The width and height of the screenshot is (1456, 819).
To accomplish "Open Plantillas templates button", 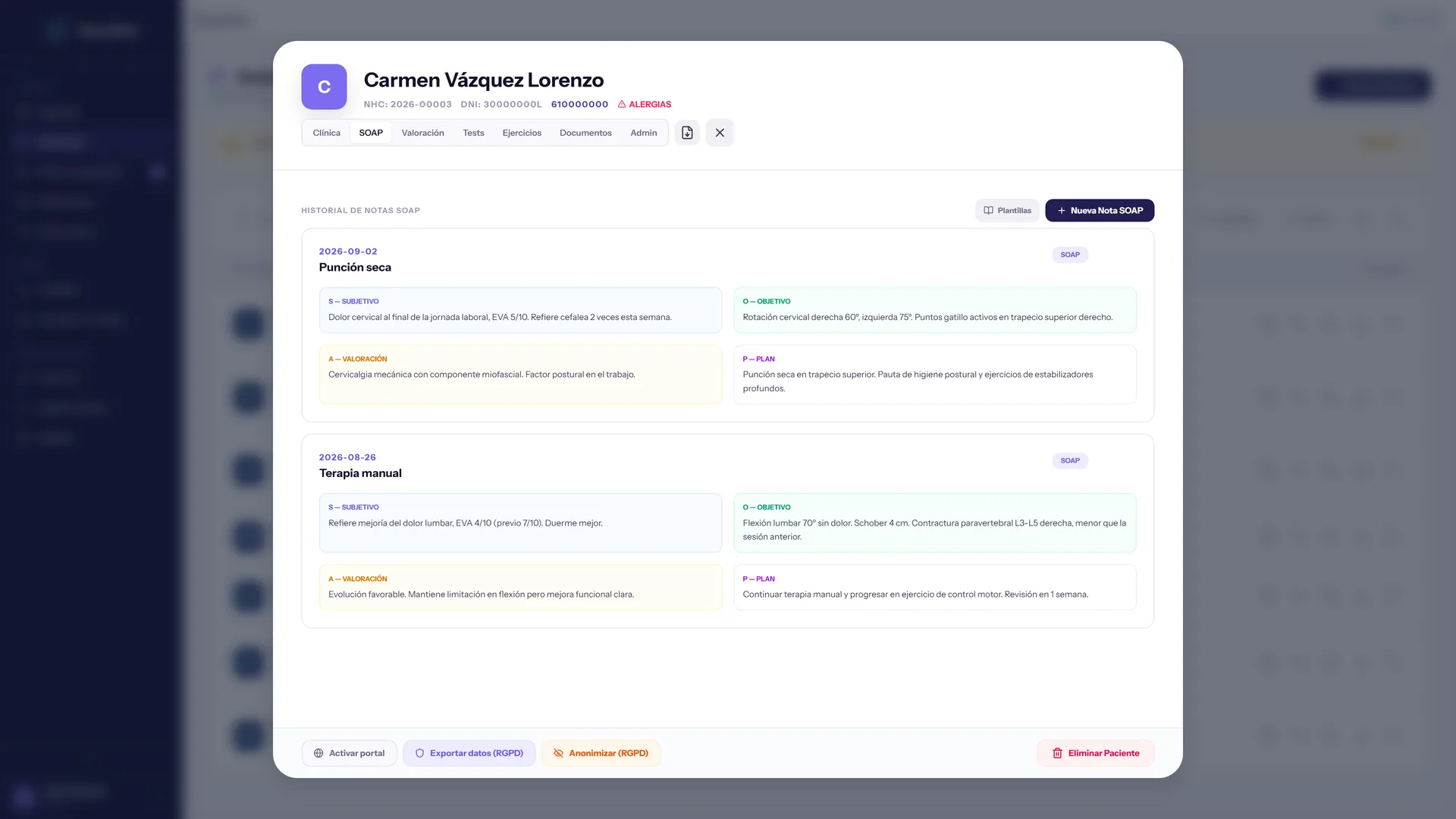I will 1007,211.
